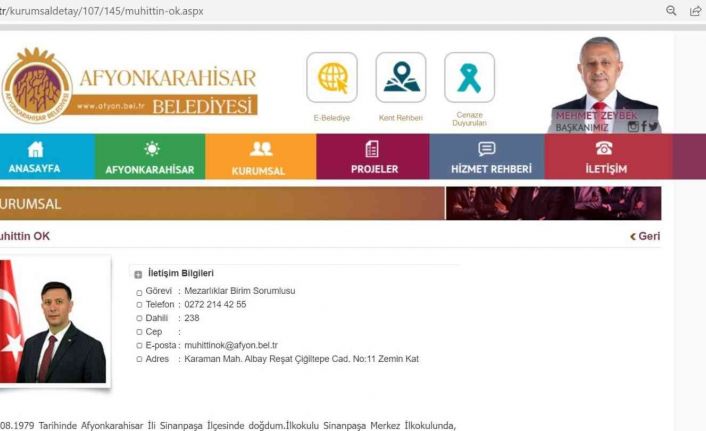
Task: Click the BAŞKANIMIZ caption
Action: [x=582, y=127]
